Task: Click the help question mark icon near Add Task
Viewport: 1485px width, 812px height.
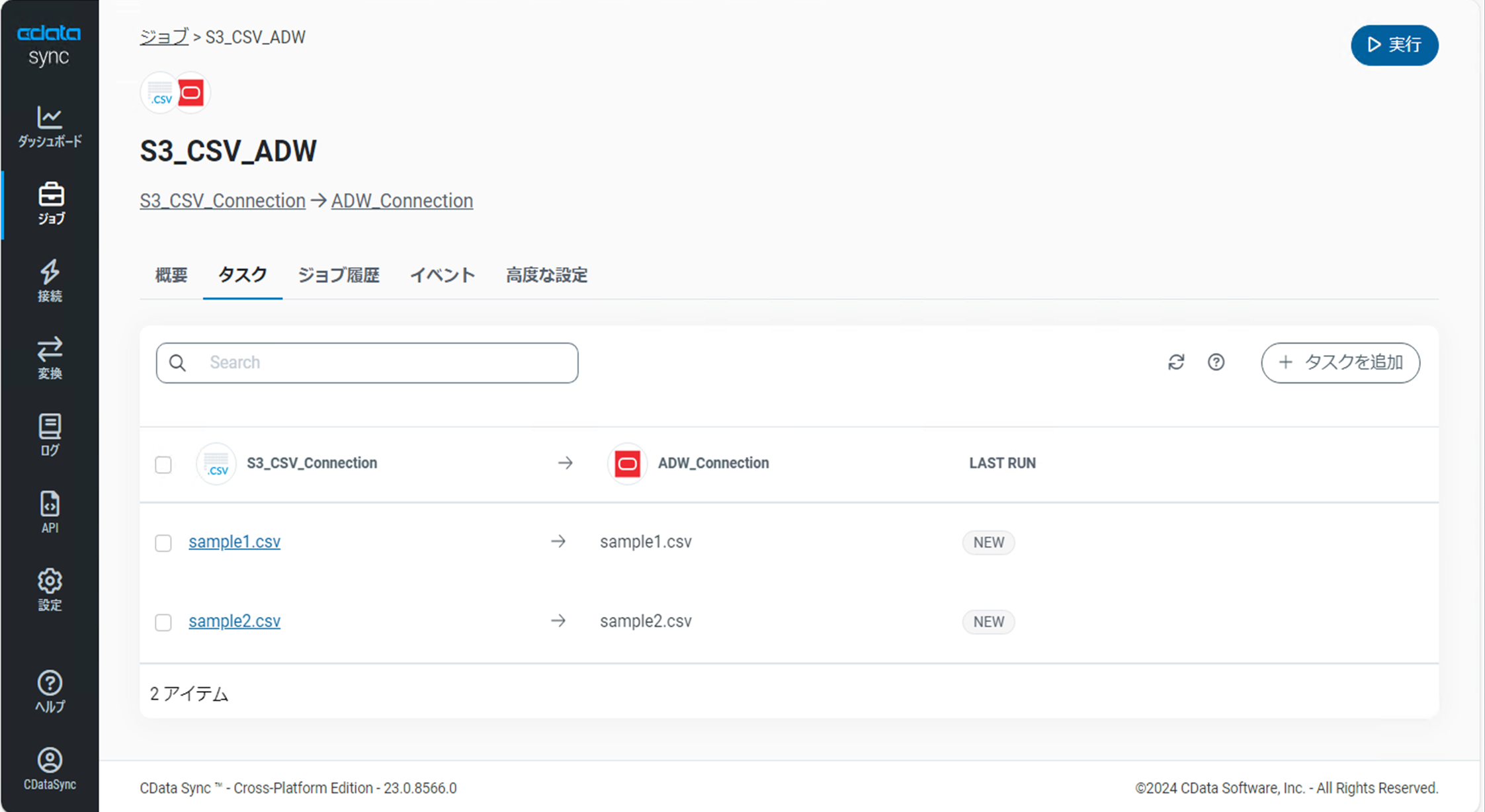Action: click(1216, 362)
